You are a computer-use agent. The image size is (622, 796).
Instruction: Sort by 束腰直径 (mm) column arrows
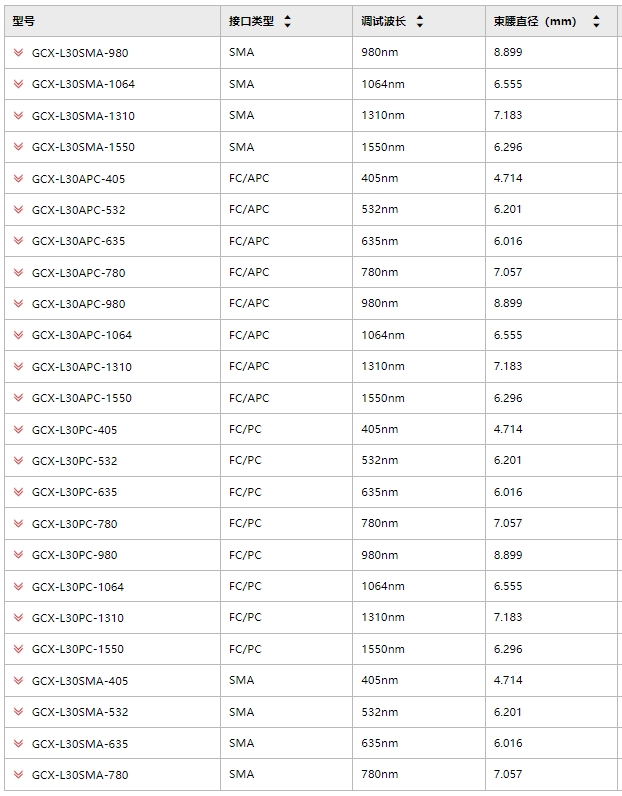596,21
